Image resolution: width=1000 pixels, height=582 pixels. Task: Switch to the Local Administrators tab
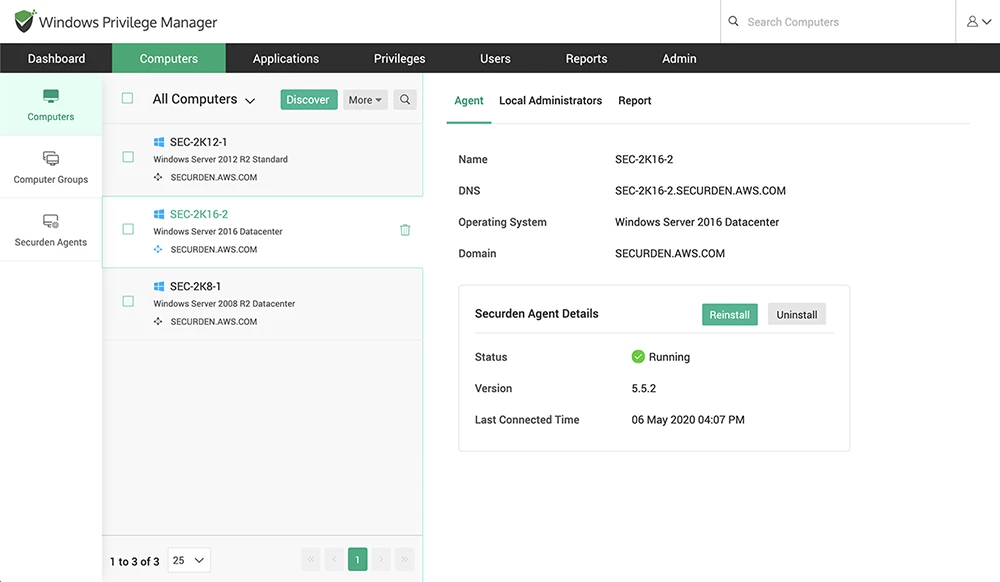(x=550, y=101)
